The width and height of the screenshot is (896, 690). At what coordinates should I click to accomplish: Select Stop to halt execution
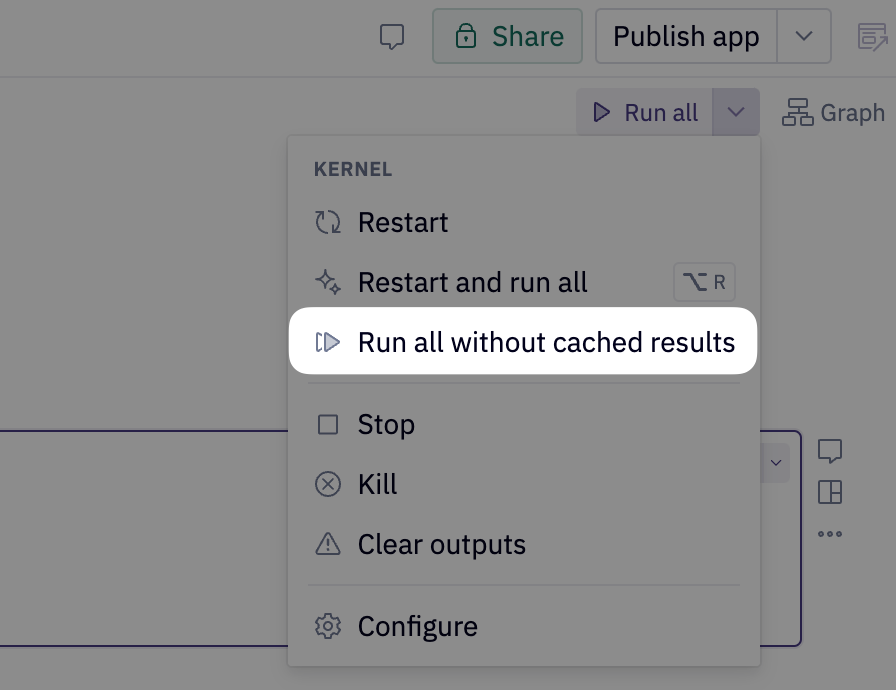pyautogui.click(x=386, y=424)
